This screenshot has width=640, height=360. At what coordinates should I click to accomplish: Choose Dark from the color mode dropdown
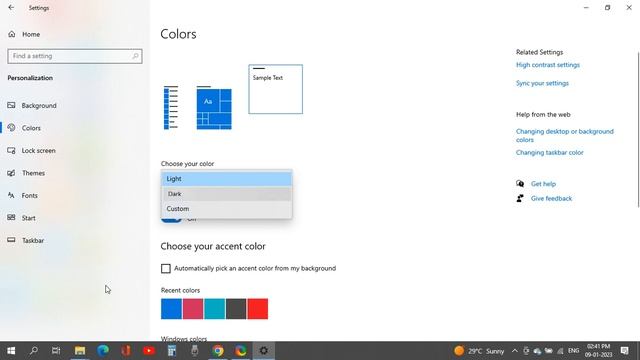227,194
